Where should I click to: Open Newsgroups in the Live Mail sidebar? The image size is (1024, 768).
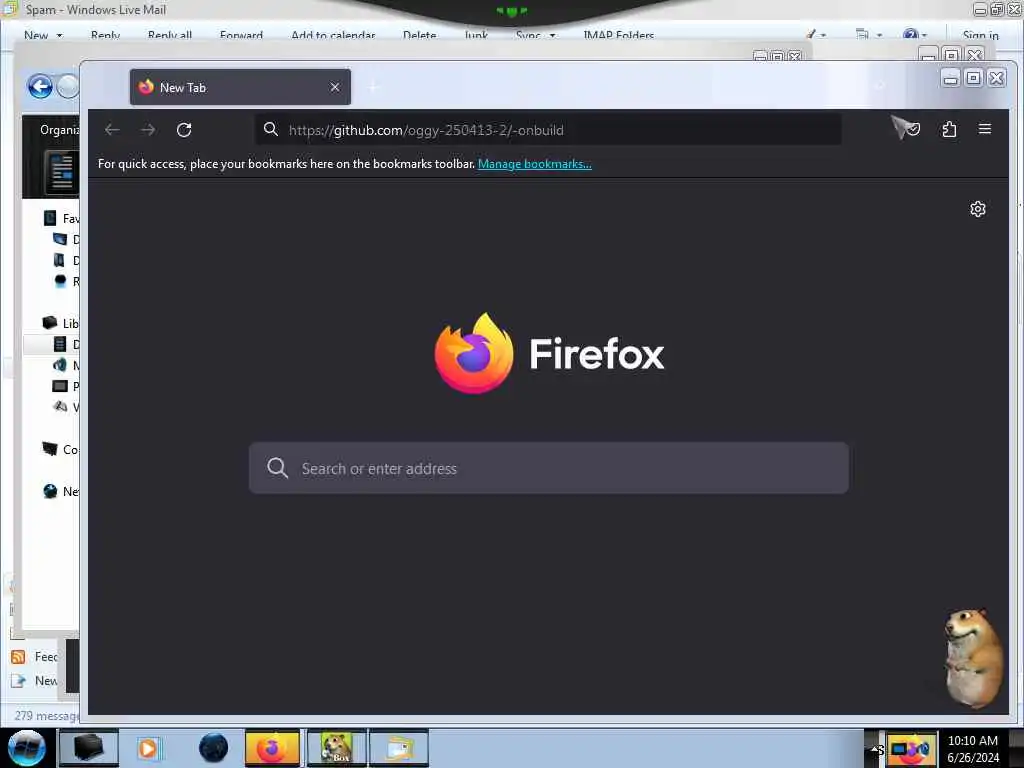click(x=46, y=680)
